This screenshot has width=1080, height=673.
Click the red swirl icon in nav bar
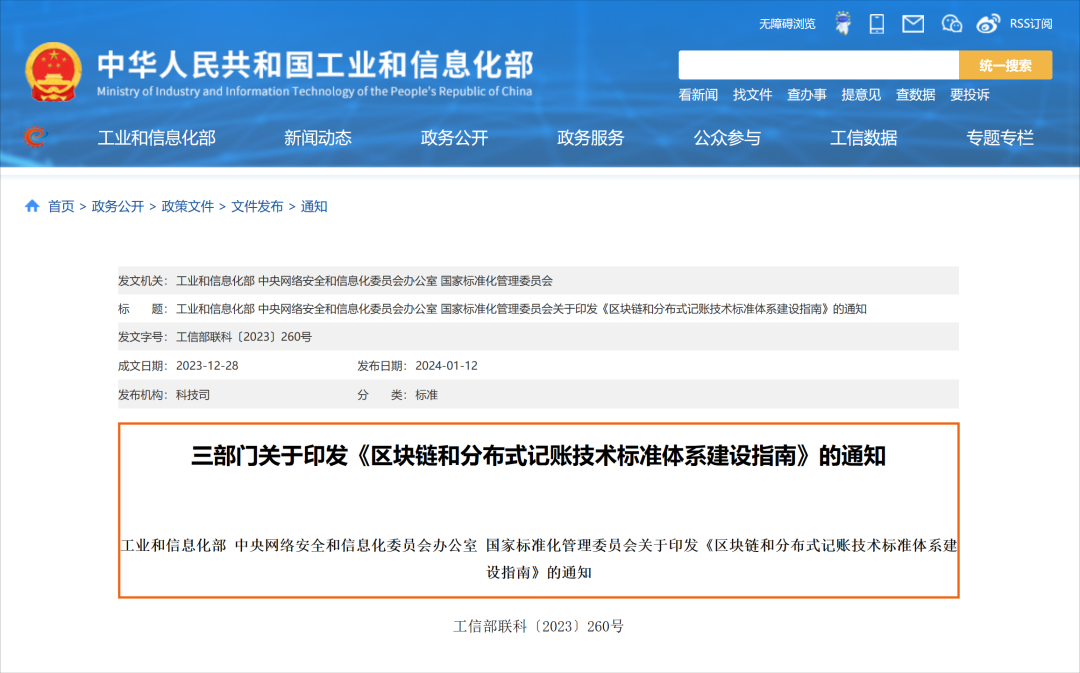pos(35,137)
